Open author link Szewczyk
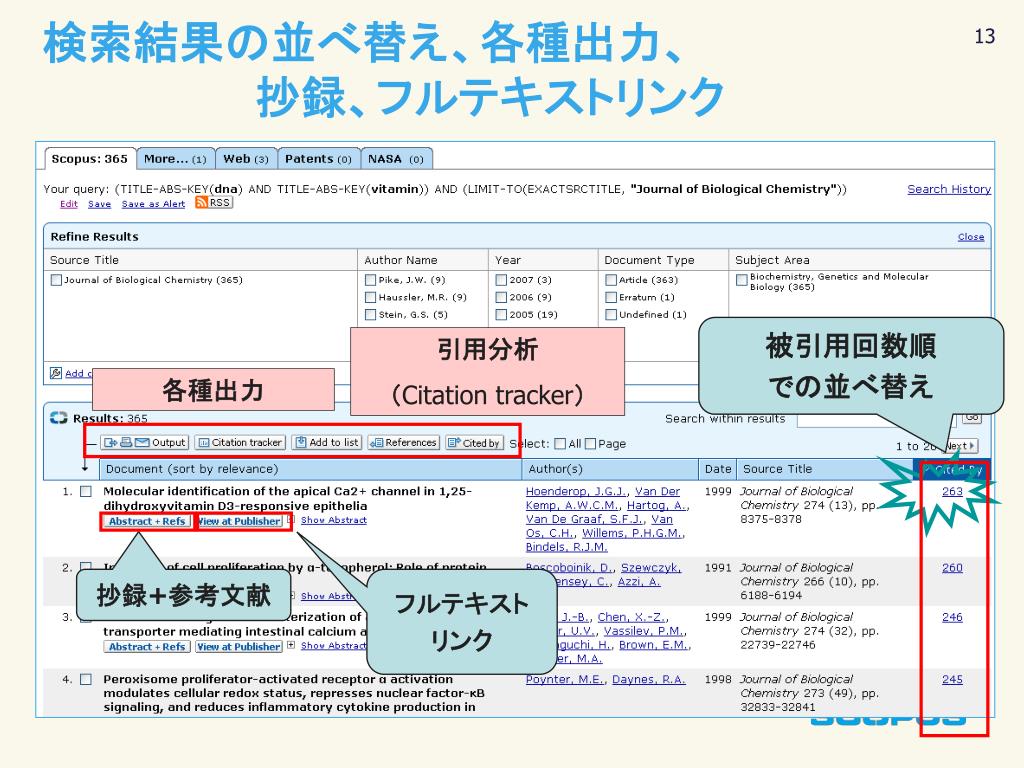This screenshot has width=1024, height=768. click(650, 568)
